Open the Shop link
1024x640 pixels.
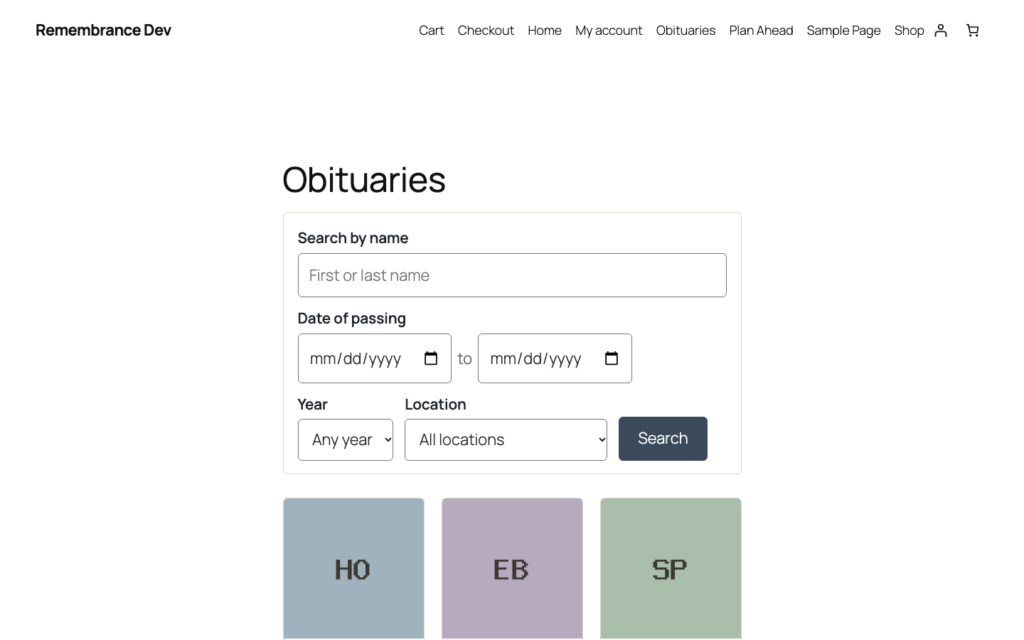(908, 31)
